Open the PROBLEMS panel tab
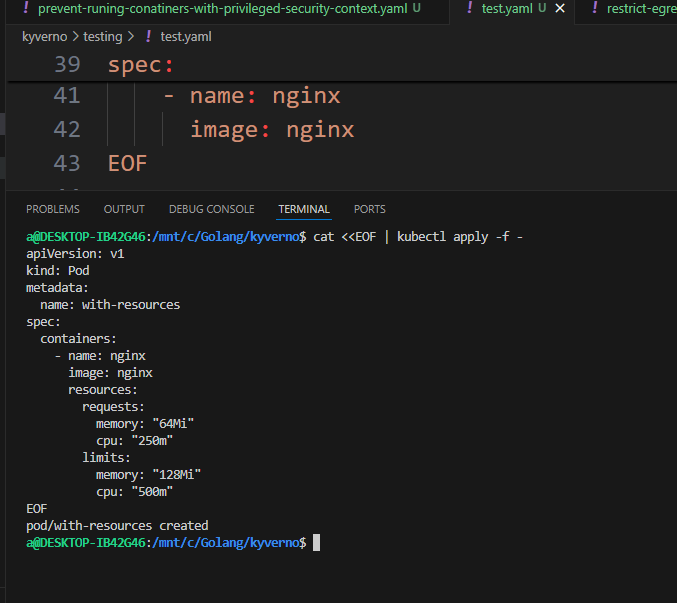Image resolution: width=677 pixels, height=603 pixels. coord(53,209)
